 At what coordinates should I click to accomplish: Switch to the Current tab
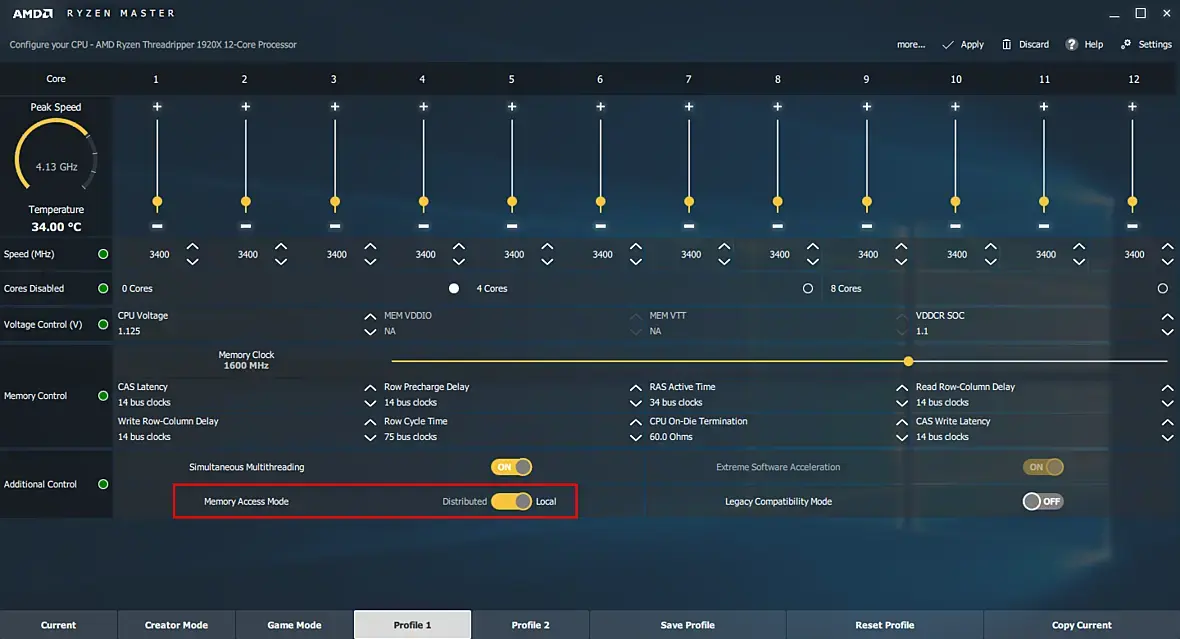58,625
